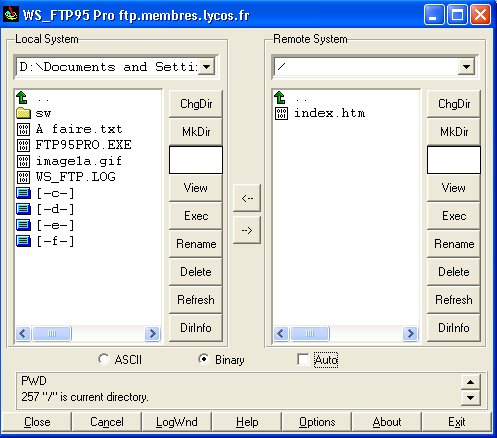Click the local list horizontal scrollbar thumb
The height and width of the screenshot is (438, 497).
pyautogui.click(x=52, y=333)
